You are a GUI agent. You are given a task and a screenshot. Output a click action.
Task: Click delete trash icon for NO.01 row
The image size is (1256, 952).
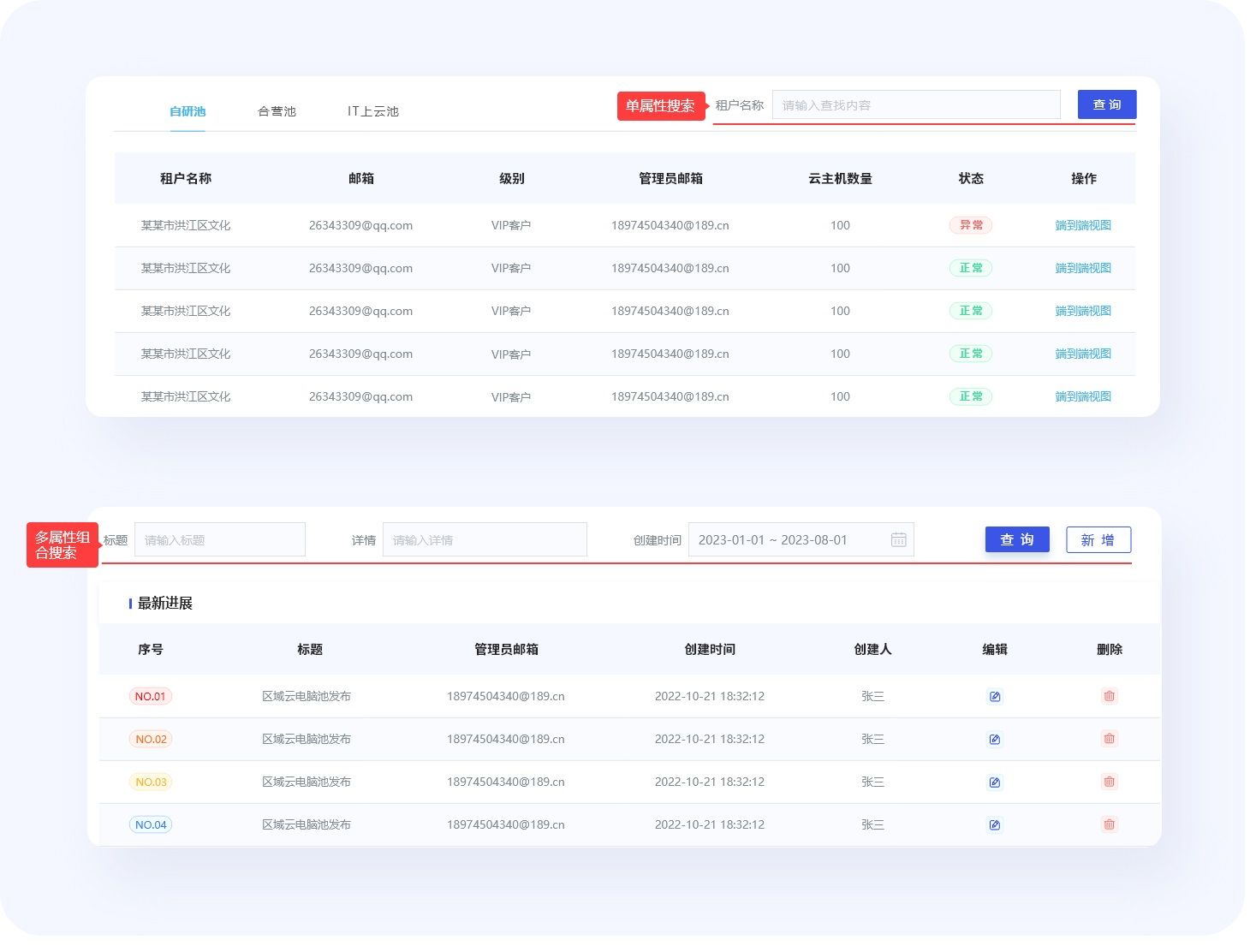pyautogui.click(x=1109, y=696)
